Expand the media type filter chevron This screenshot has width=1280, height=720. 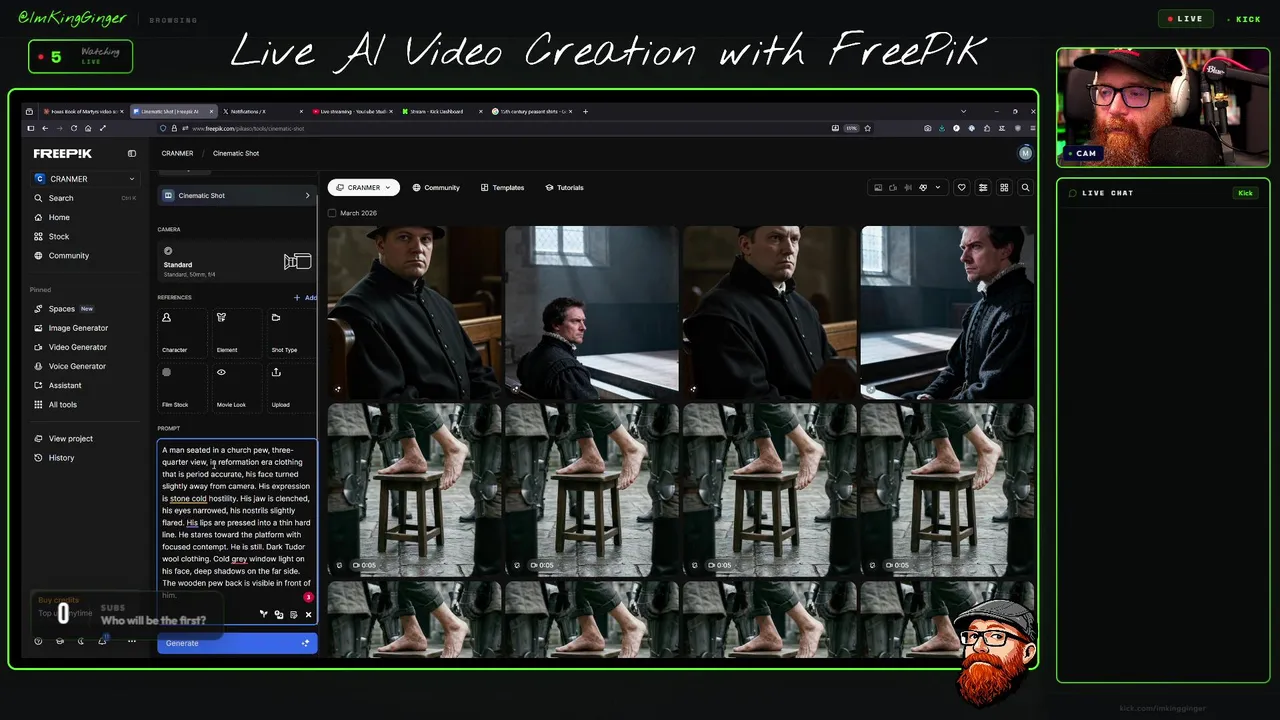coord(938,187)
